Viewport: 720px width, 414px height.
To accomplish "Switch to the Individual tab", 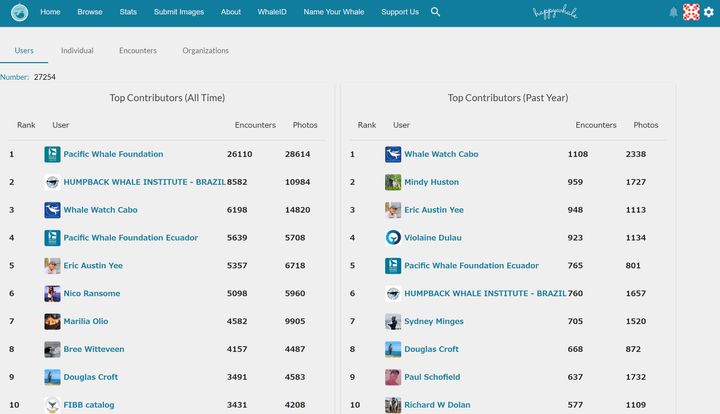I will 77,50.
